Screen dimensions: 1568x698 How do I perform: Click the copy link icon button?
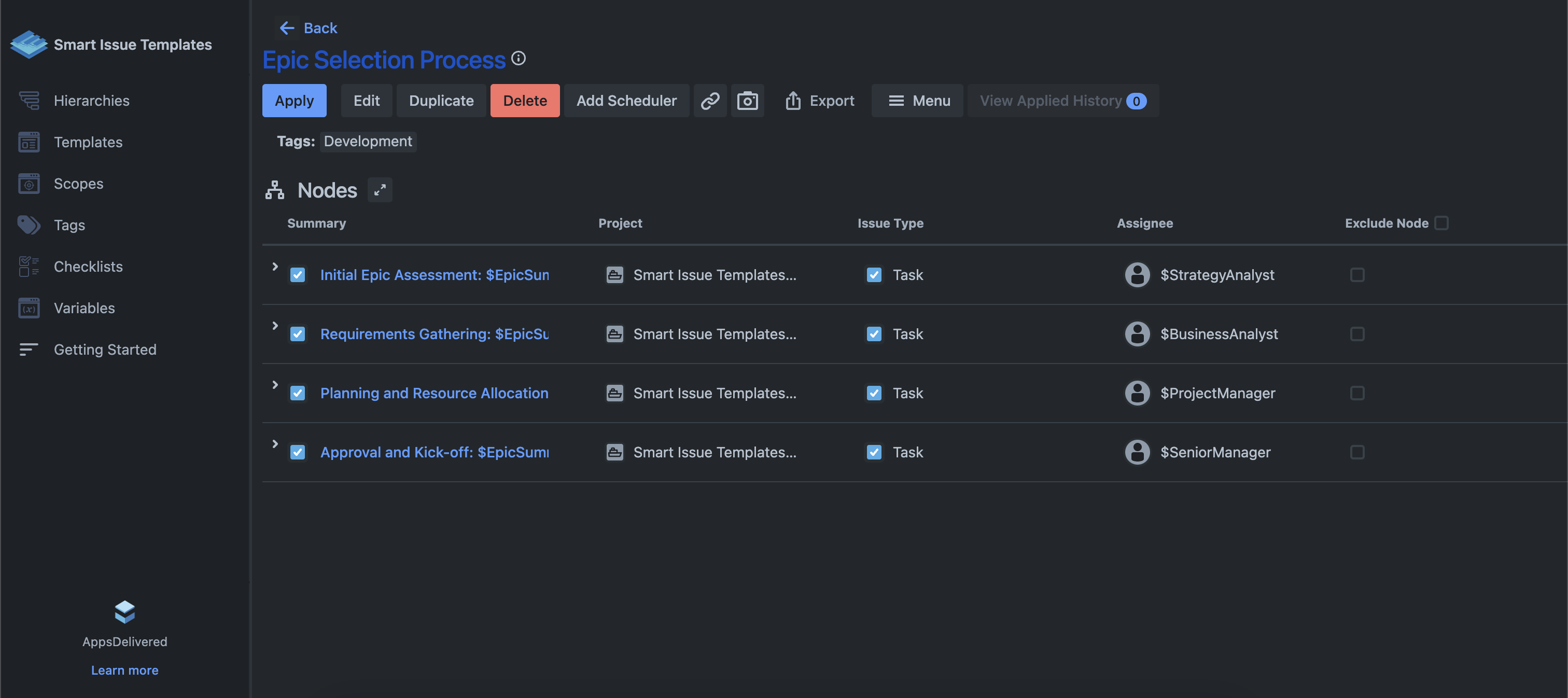click(x=710, y=101)
